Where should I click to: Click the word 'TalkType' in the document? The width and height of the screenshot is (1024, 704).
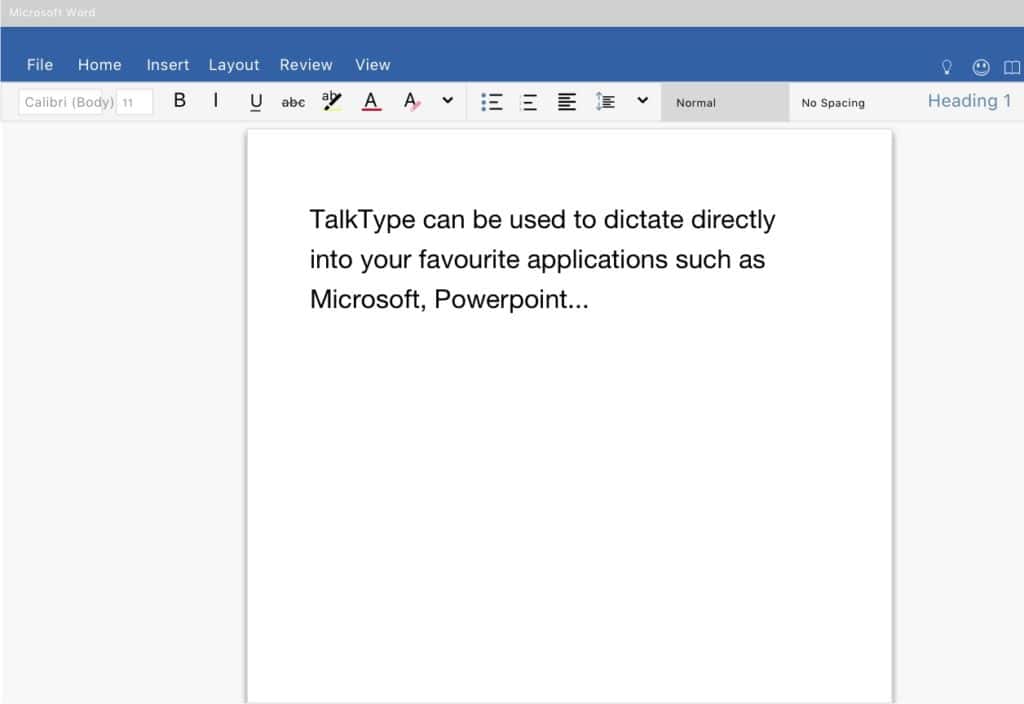[x=362, y=220]
